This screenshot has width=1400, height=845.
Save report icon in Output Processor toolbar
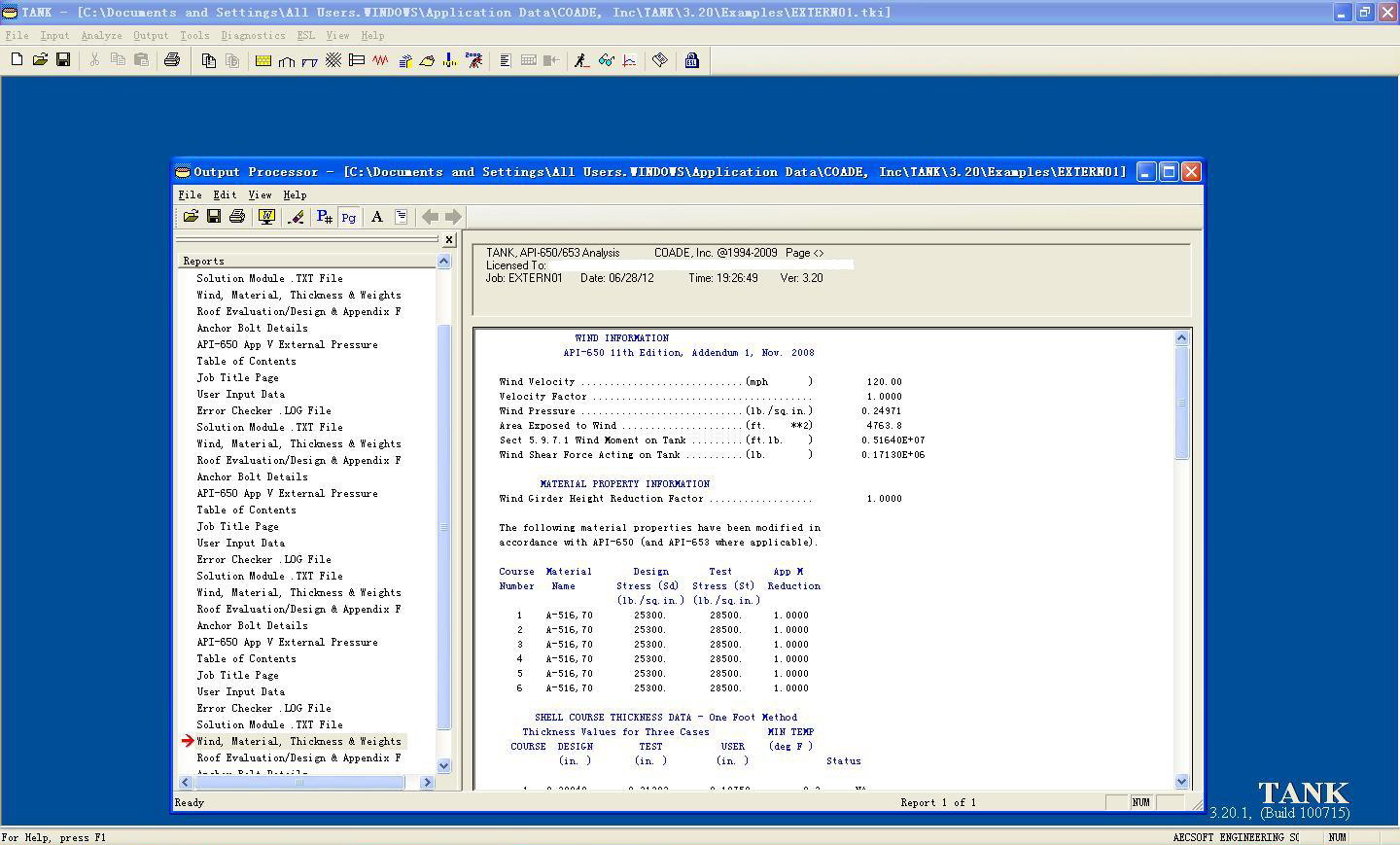pyautogui.click(x=214, y=217)
